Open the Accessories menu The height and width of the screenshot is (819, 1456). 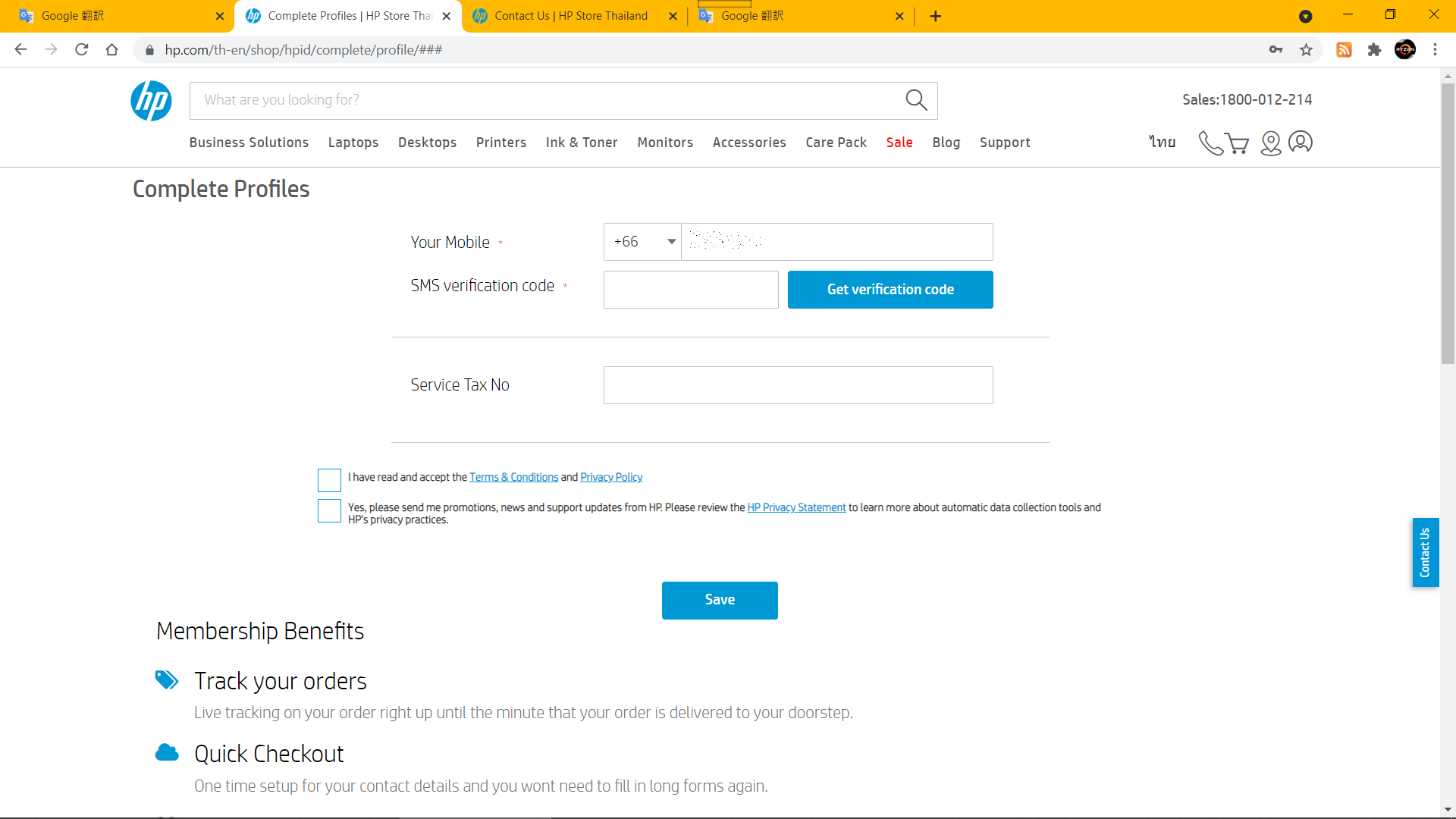(x=749, y=143)
